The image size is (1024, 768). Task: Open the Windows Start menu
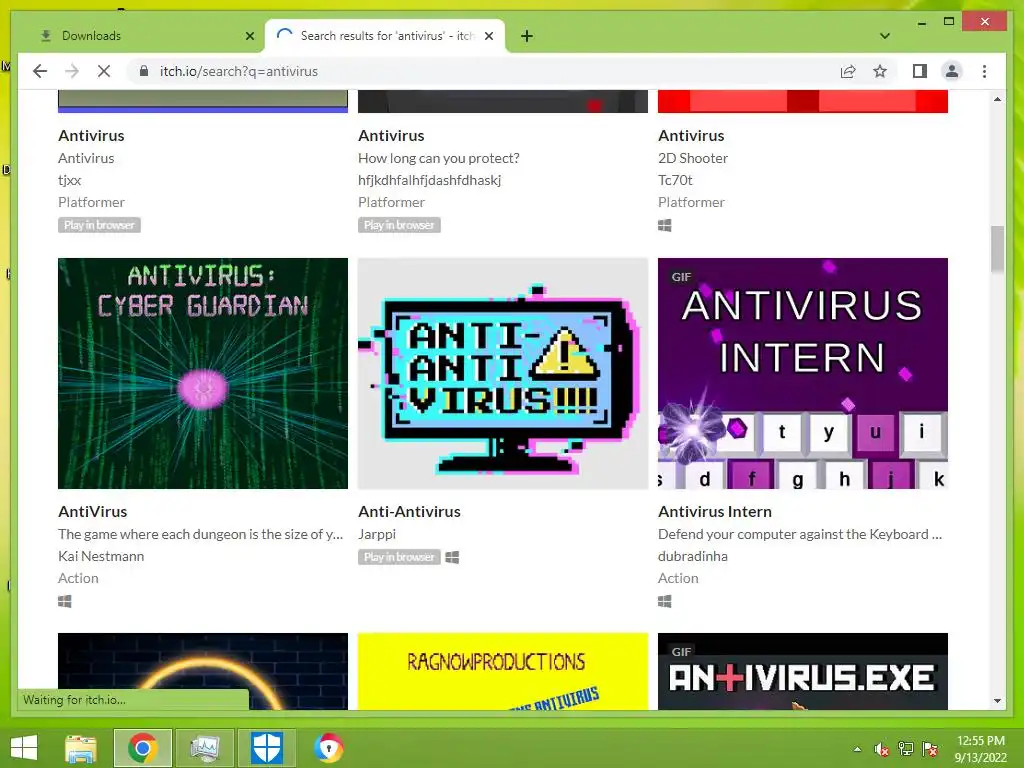tap(24, 748)
